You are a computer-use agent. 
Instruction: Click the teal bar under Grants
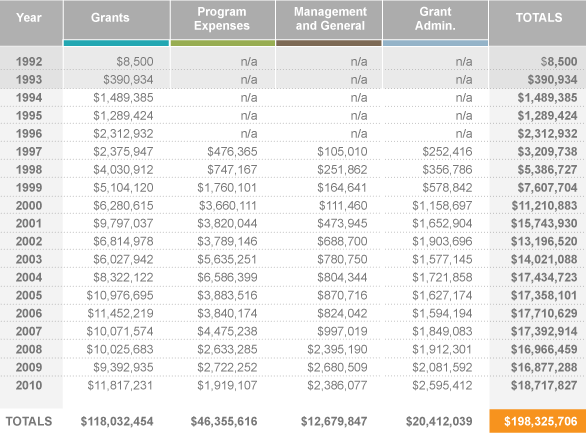point(116,43)
